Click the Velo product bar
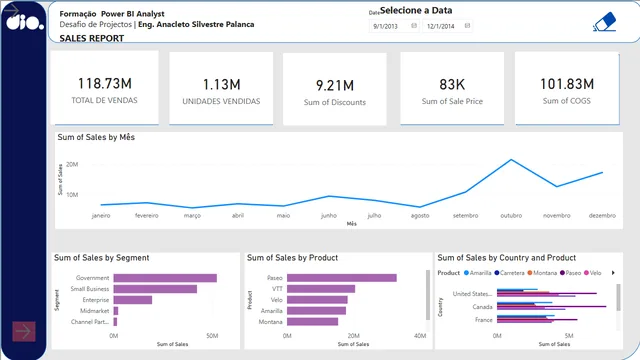 tap(317, 300)
